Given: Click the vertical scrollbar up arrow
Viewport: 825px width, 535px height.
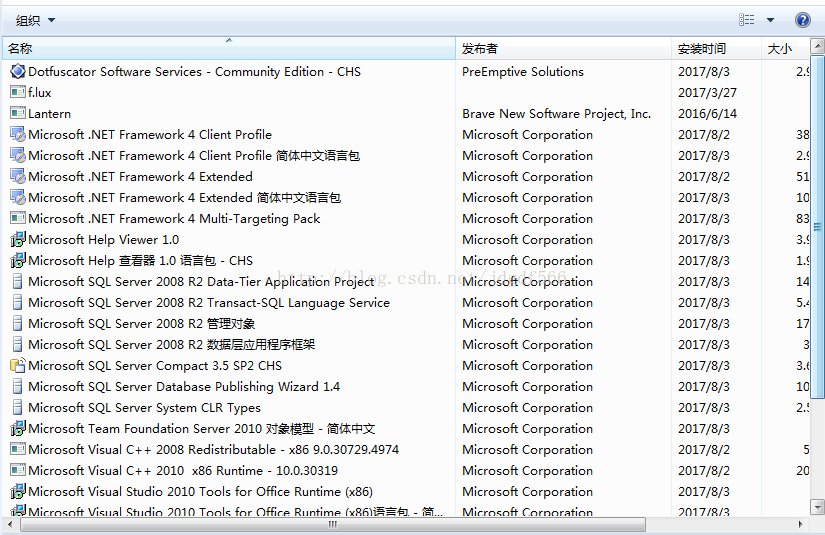Looking at the screenshot, I should (818, 46).
